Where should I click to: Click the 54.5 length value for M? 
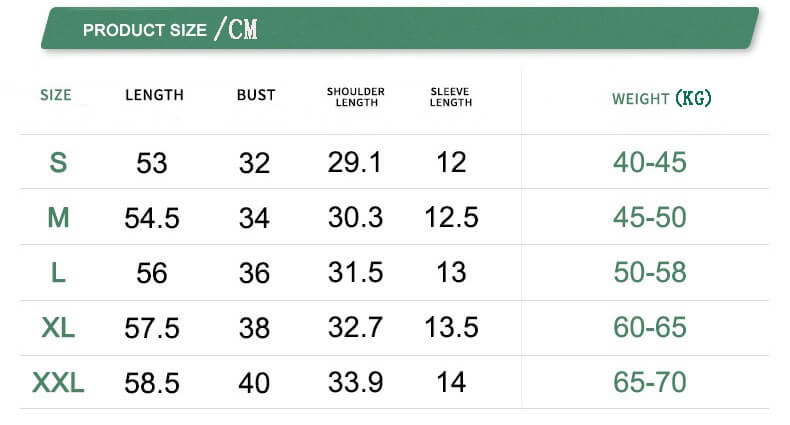pyautogui.click(x=152, y=218)
